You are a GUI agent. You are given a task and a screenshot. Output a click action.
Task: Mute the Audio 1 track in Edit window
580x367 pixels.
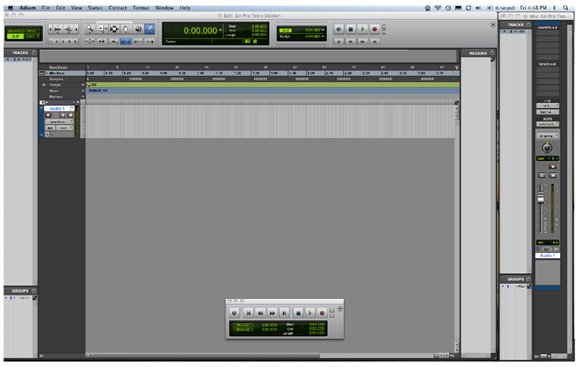70,115
